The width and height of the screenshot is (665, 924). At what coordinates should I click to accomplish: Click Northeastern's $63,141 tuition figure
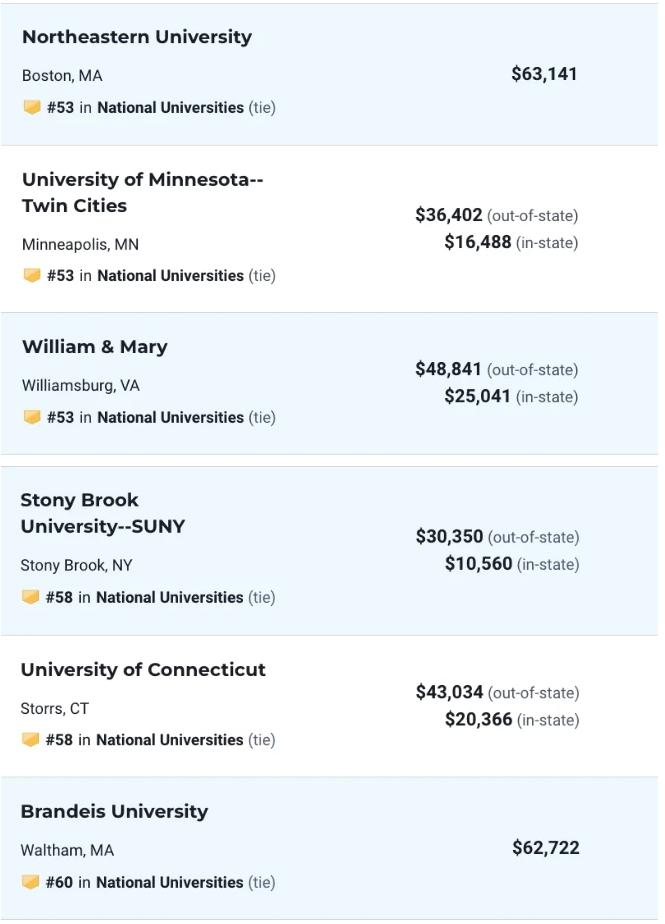coord(544,74)
